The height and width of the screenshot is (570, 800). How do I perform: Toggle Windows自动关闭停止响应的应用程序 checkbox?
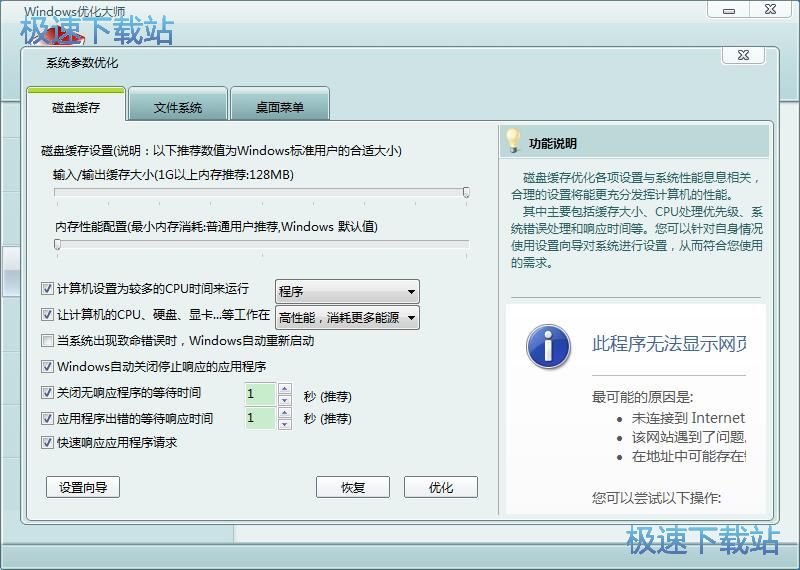(x=47, y=366)
